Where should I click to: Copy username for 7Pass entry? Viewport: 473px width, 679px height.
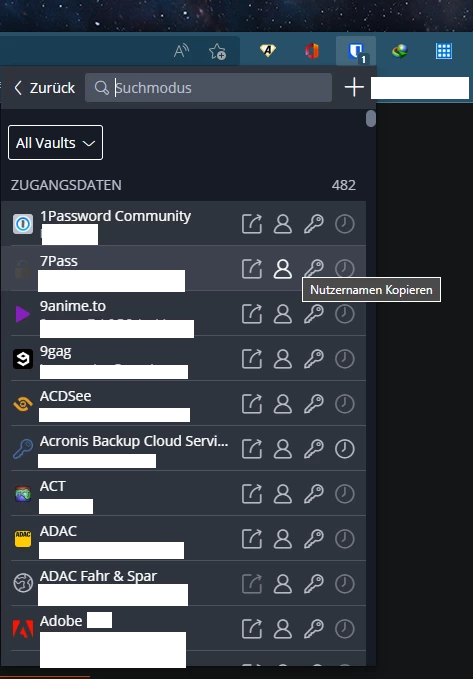click(x=283, y=269)
